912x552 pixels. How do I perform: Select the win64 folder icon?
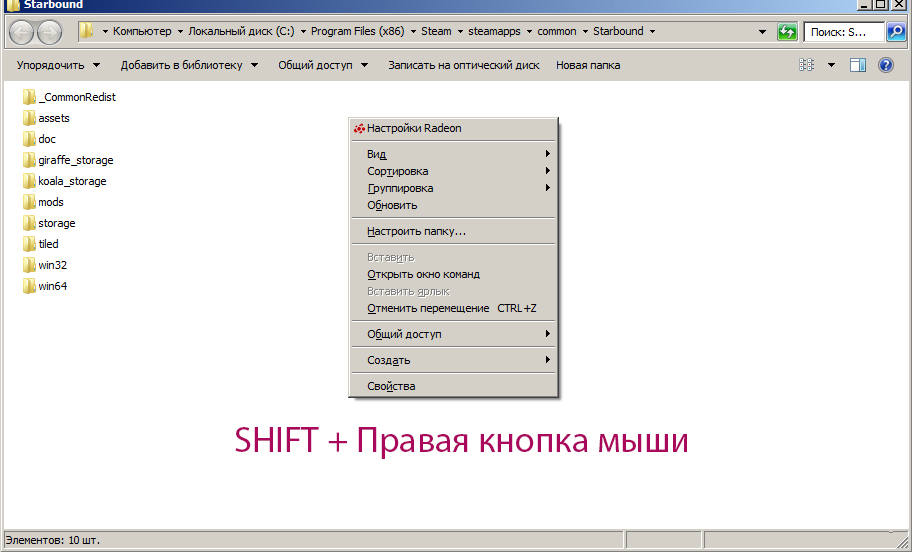29,286
